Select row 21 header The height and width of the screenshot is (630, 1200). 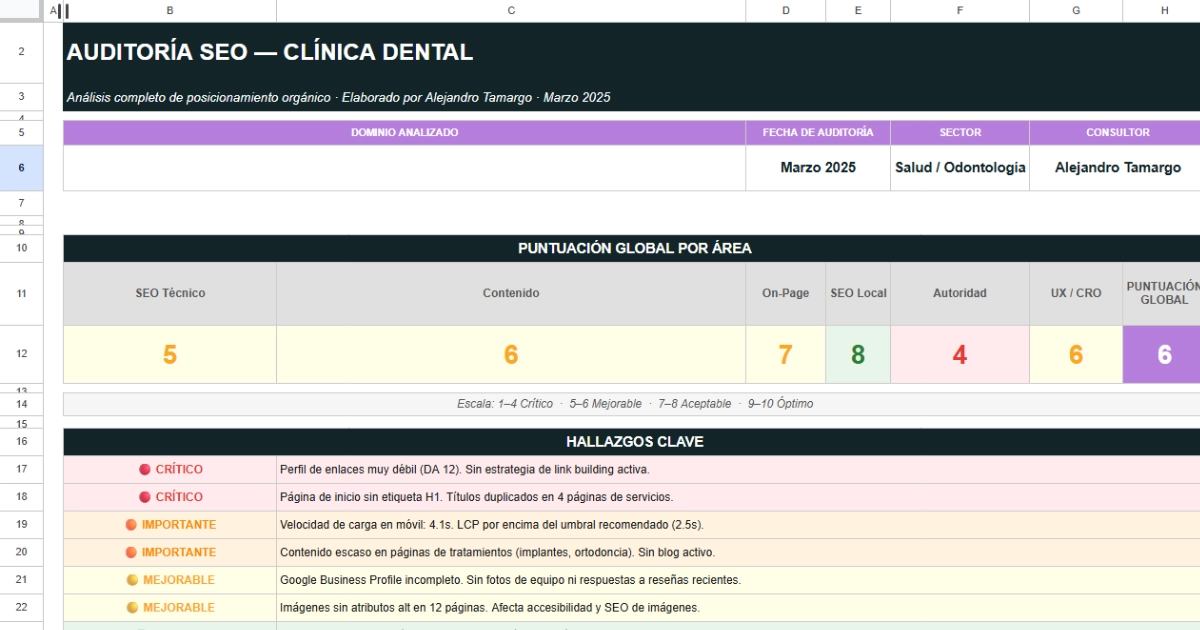pyautogui.click(x=21, y=579)
